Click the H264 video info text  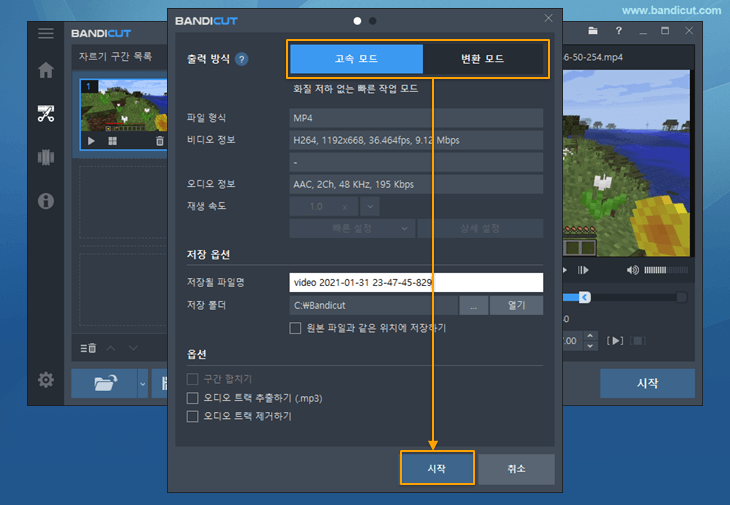point(376,140)
